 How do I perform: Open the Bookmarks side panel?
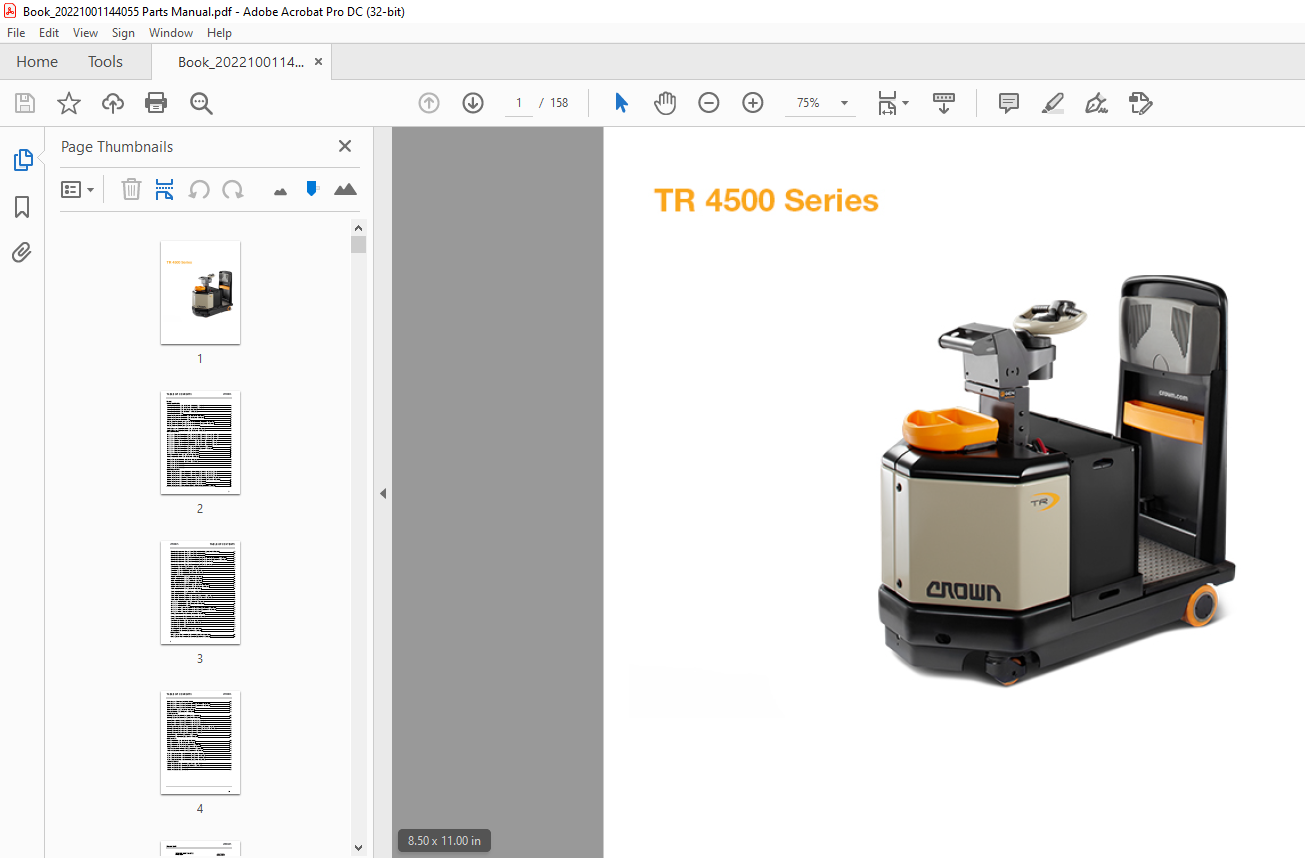pos(22,207)
